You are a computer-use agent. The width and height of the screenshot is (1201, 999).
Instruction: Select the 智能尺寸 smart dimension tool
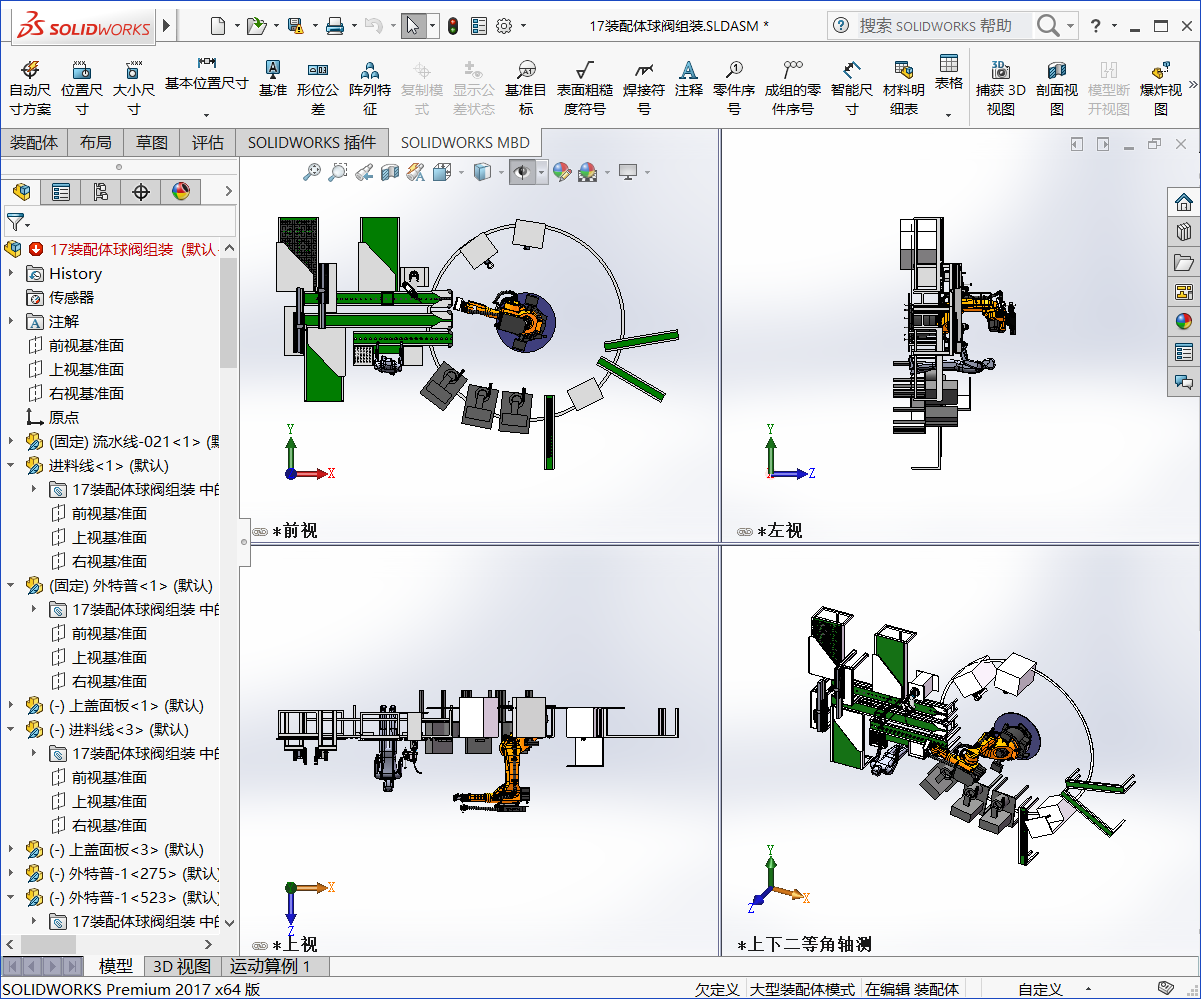(852, 87)
